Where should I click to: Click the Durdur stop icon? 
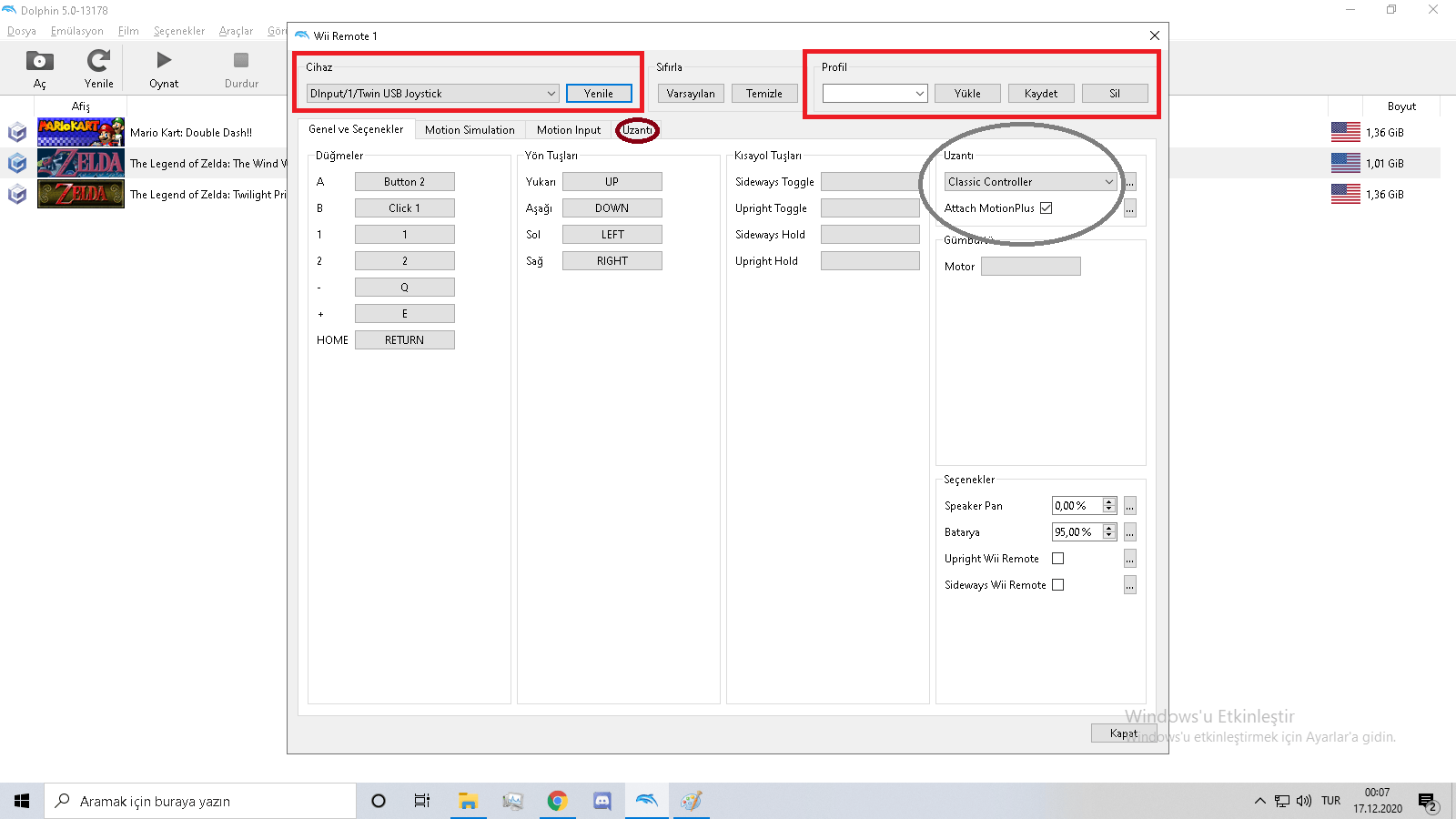(241, 60)
